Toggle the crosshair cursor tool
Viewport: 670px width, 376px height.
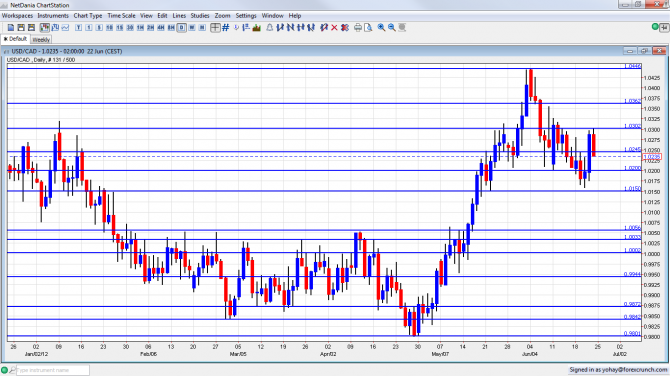click(215, 27)
